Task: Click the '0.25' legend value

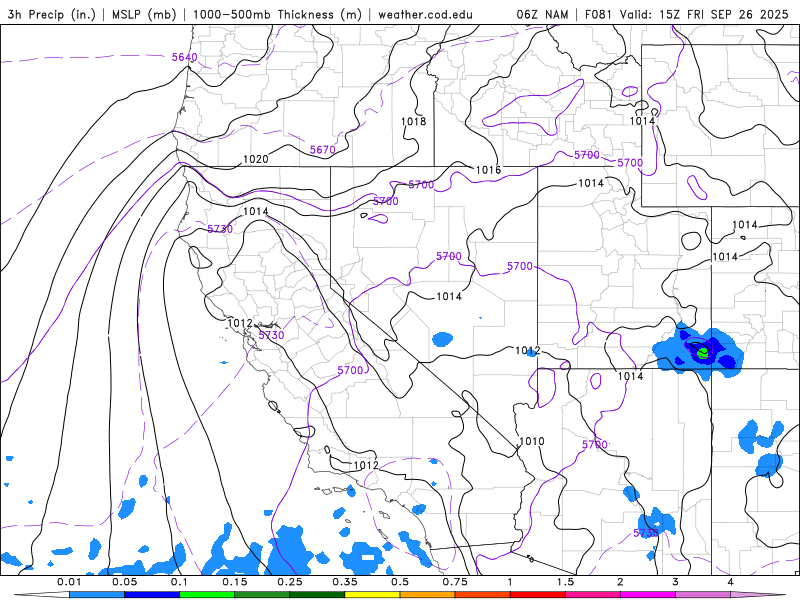Action: click(290, 582)
